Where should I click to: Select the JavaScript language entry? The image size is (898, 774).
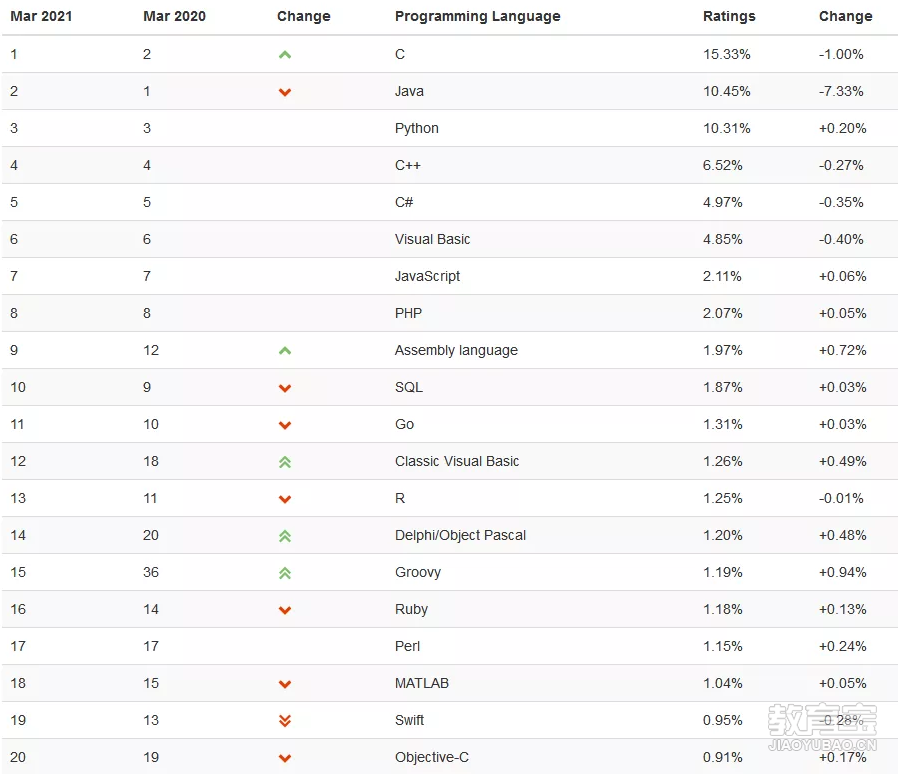(x=427, y=276)
